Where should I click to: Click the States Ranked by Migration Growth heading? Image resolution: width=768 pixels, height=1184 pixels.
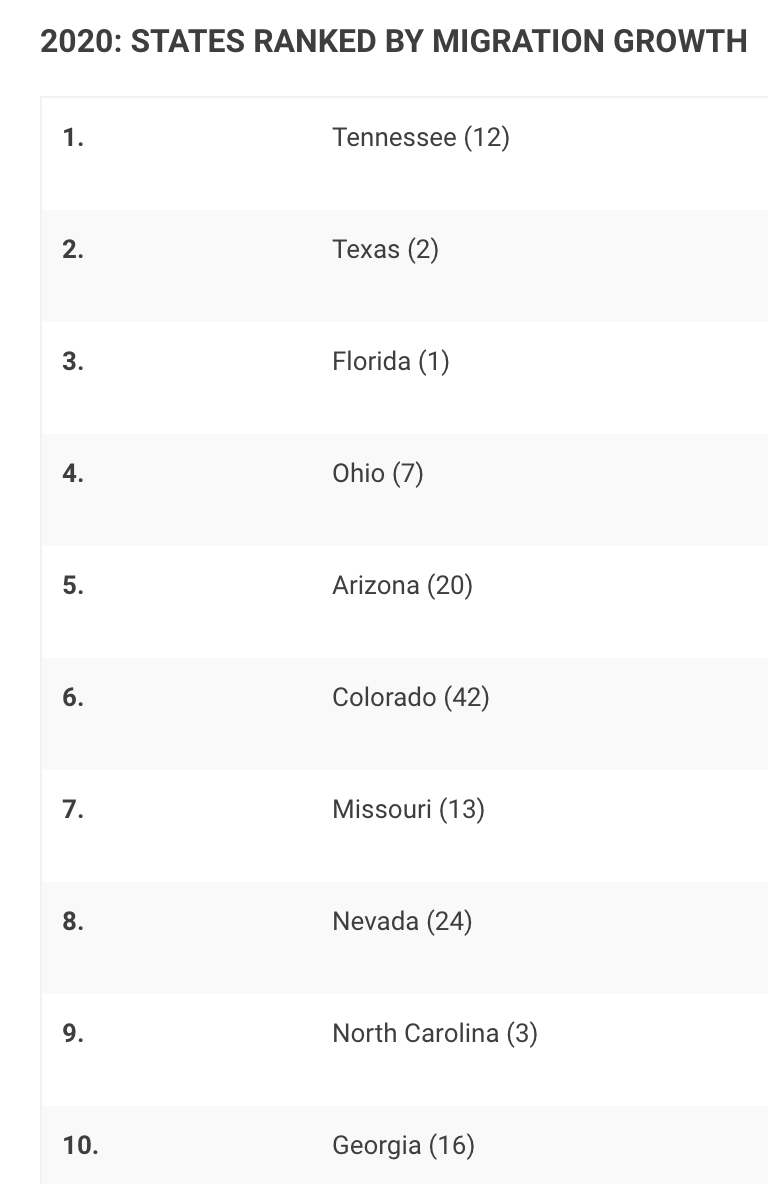(x=393, y=41)
